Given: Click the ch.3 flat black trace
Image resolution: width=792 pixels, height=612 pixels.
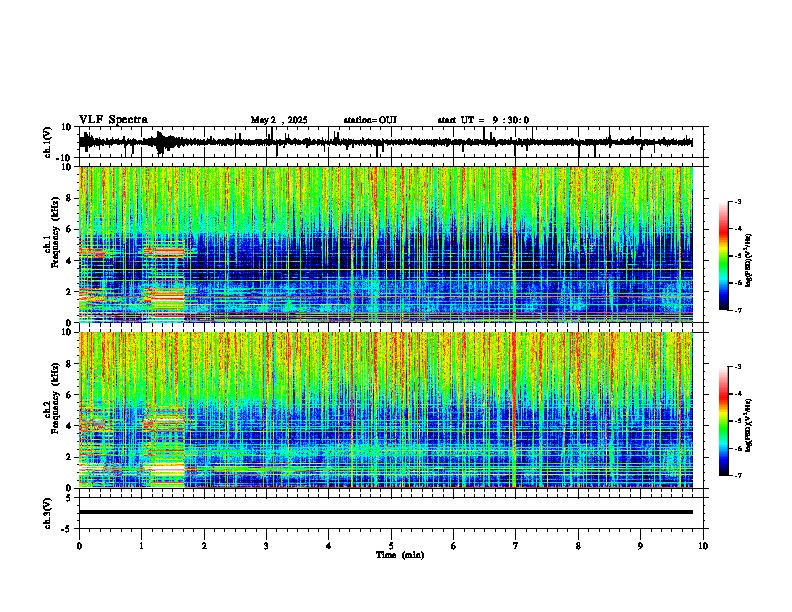Looking at the screenshot, I should (x=386, y=512).
